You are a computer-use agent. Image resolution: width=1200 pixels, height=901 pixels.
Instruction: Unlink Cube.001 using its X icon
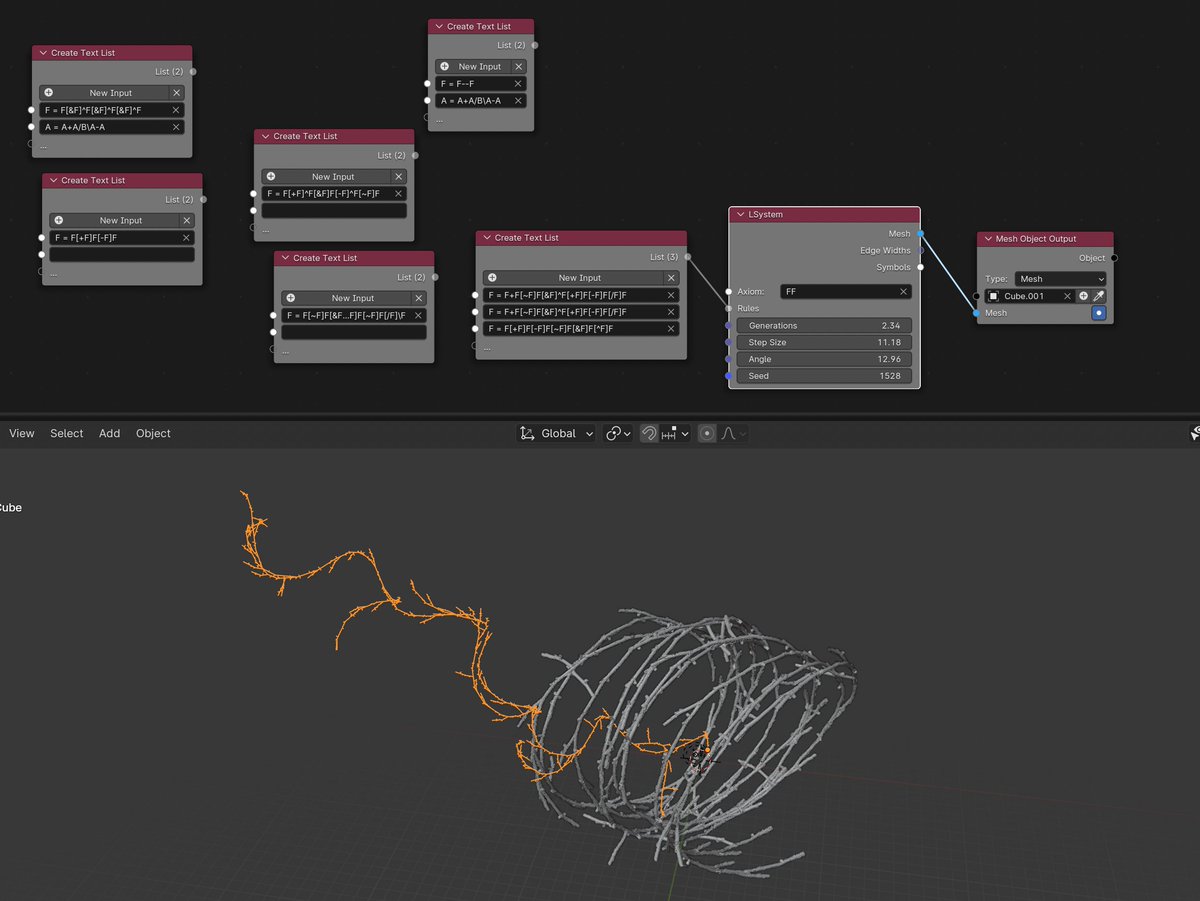pyautogui.click(x=1067, y=296)
